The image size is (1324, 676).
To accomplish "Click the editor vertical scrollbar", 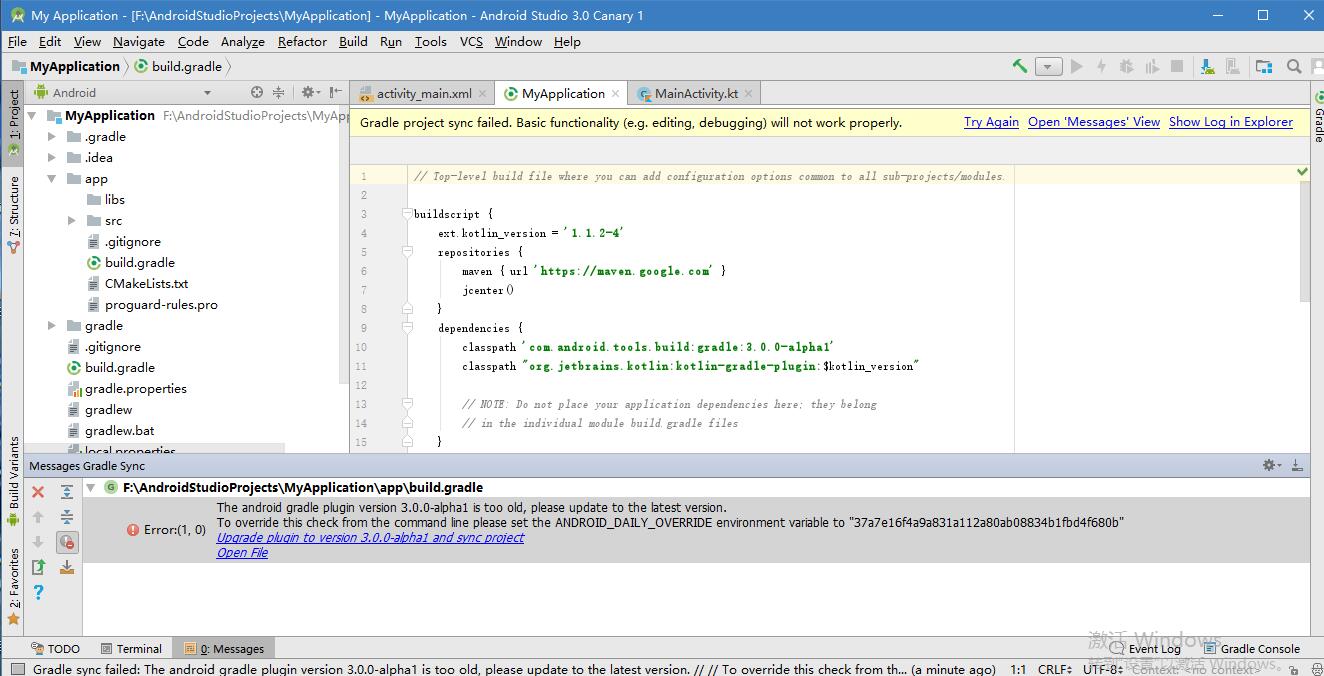I will pyautogui.click(x=1303, y=243).
